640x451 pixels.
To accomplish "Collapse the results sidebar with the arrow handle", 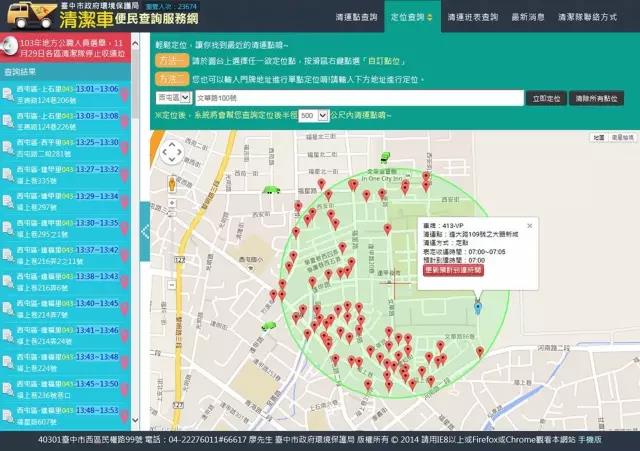I will point(145,231).
